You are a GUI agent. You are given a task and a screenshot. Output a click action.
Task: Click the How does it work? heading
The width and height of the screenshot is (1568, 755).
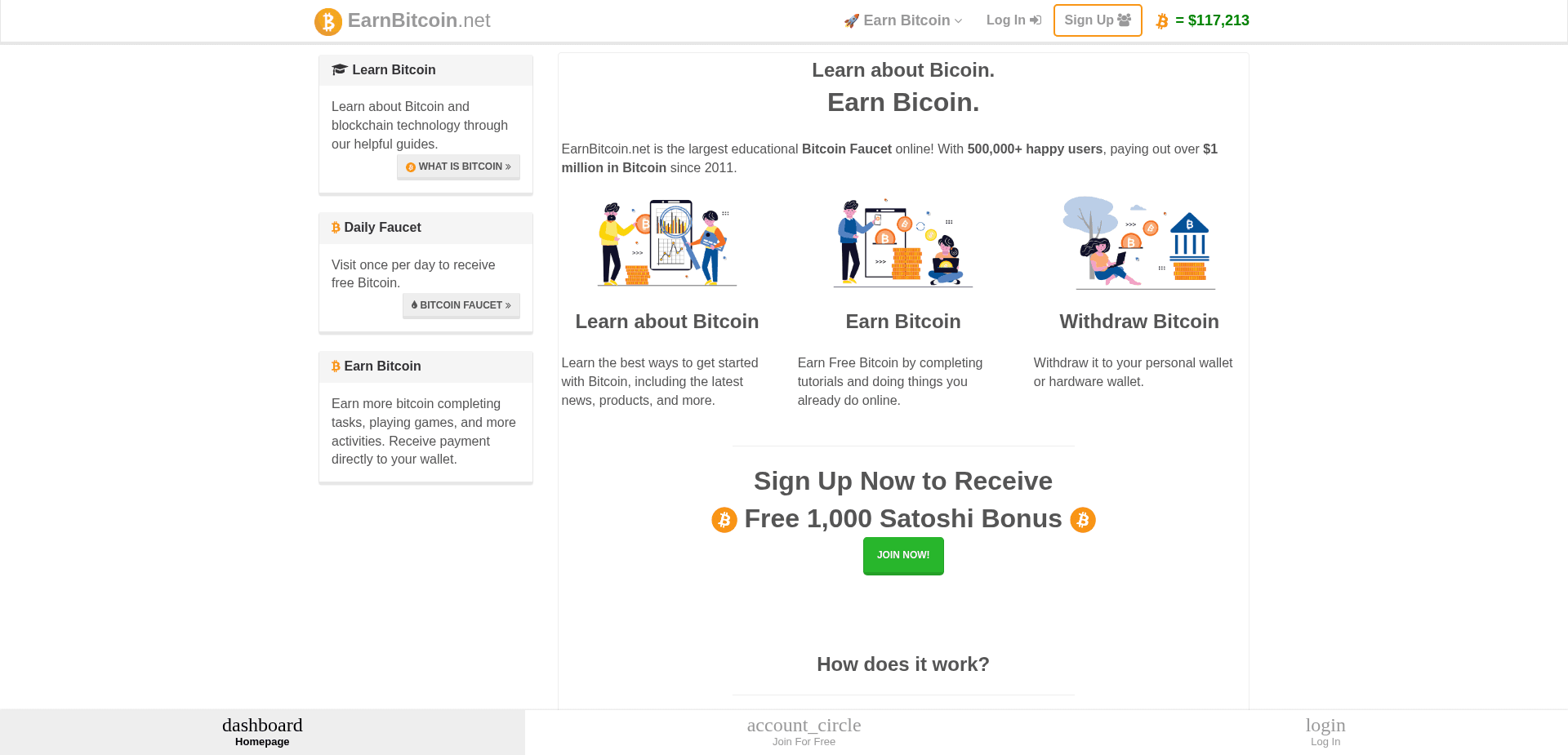click(903, 664)
